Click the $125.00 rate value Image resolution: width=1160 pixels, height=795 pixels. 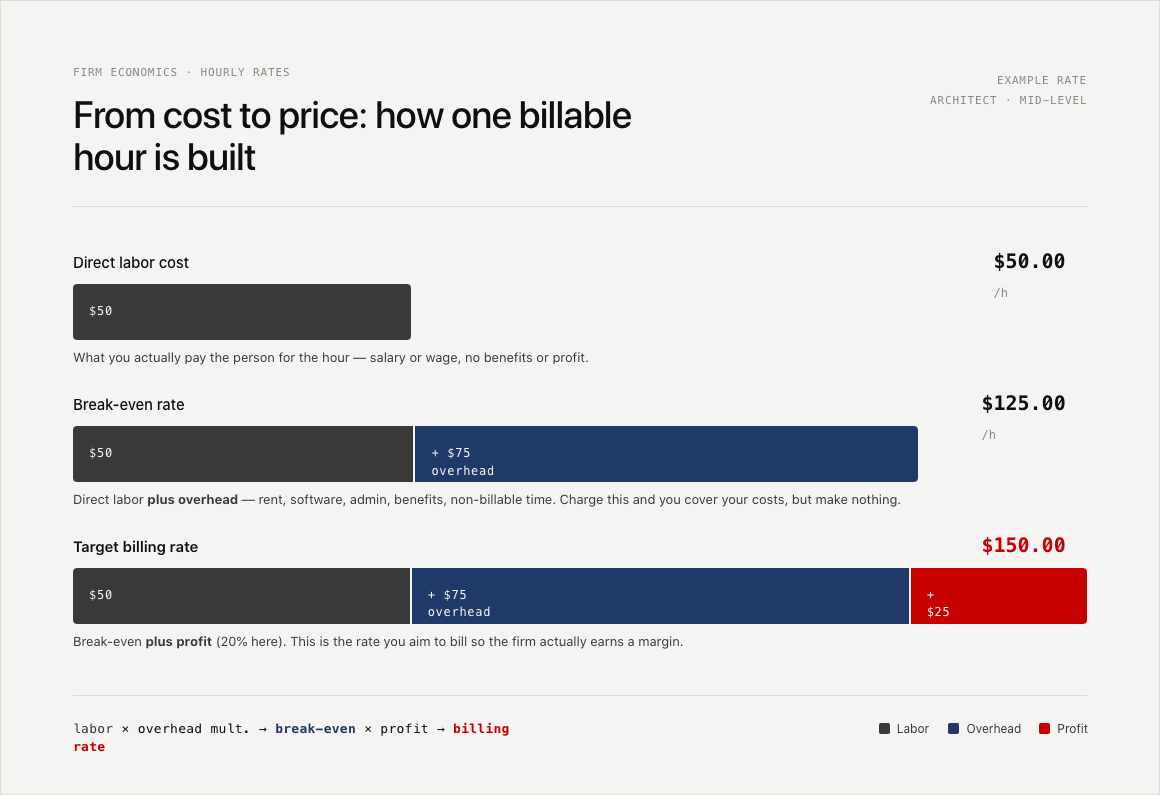[x=1023, y=404]
